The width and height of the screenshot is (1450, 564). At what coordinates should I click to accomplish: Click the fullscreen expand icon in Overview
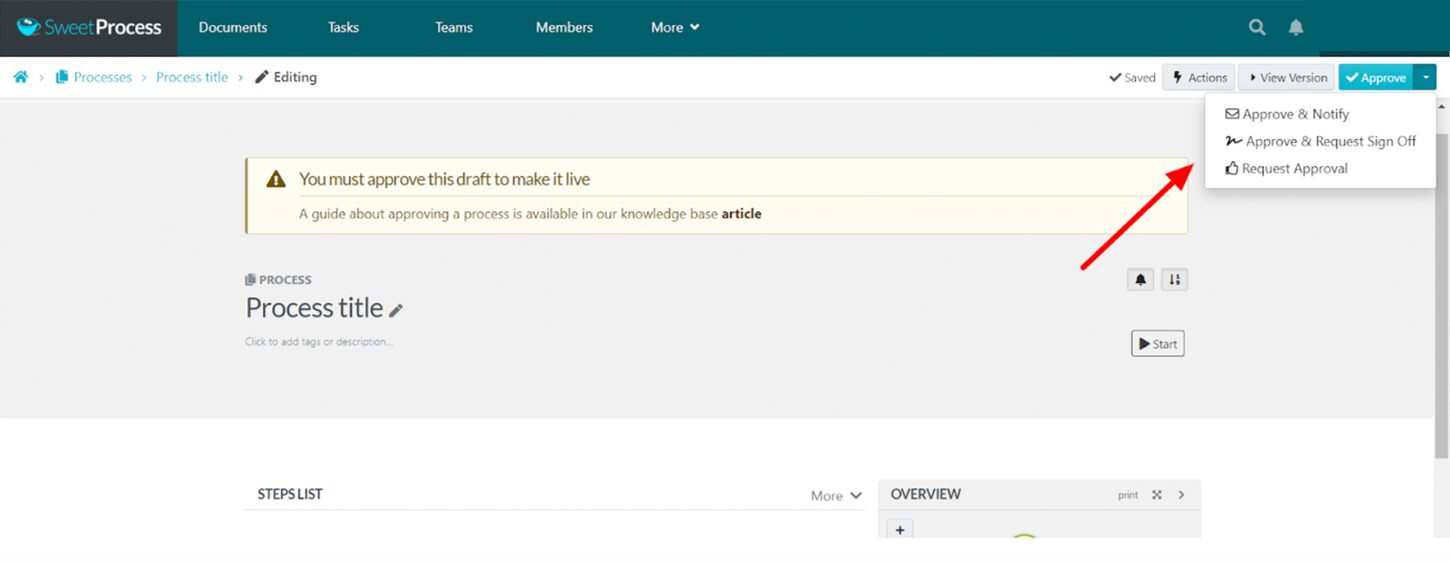(x=1157, y=495)
